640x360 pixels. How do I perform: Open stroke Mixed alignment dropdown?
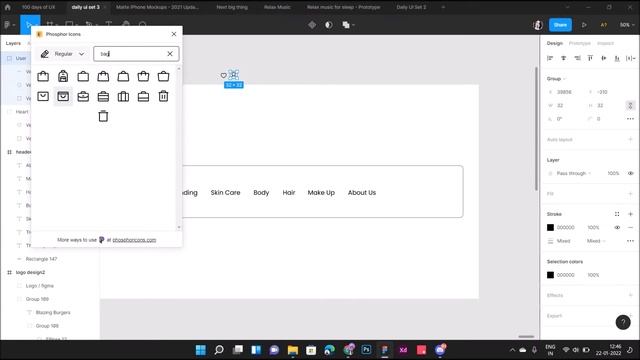click(x=596, y=241)
